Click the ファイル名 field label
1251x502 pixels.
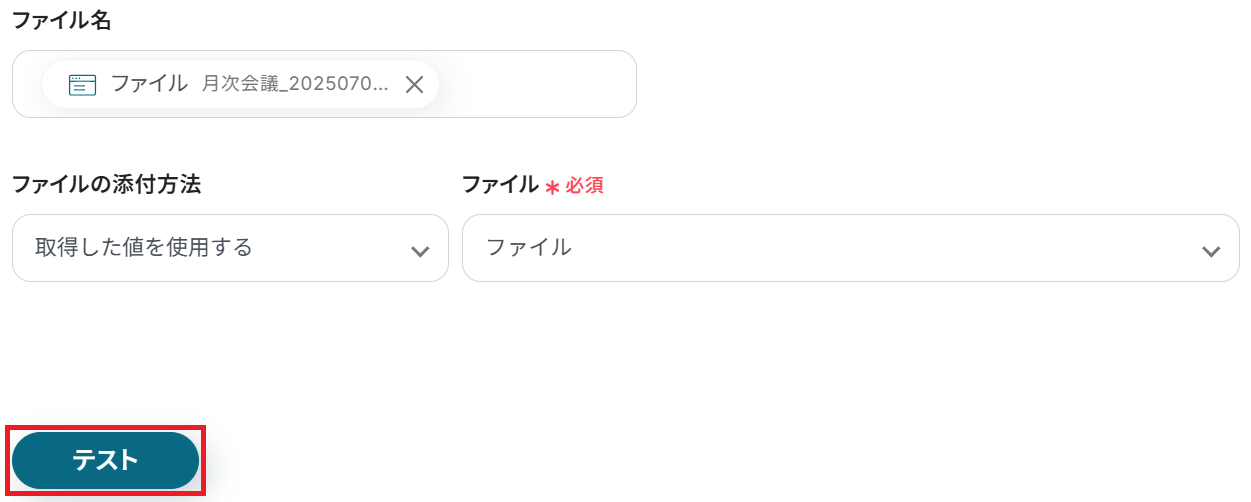[x=61, y=21]
